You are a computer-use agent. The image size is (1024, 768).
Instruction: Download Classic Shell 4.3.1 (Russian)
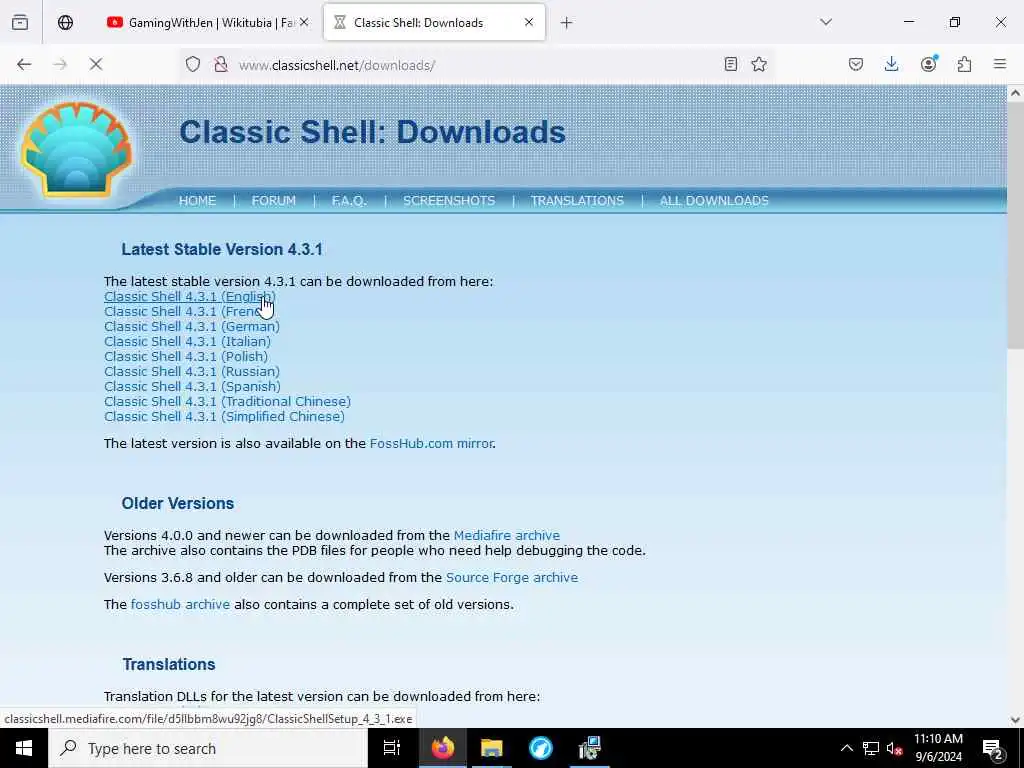point(191,372)
